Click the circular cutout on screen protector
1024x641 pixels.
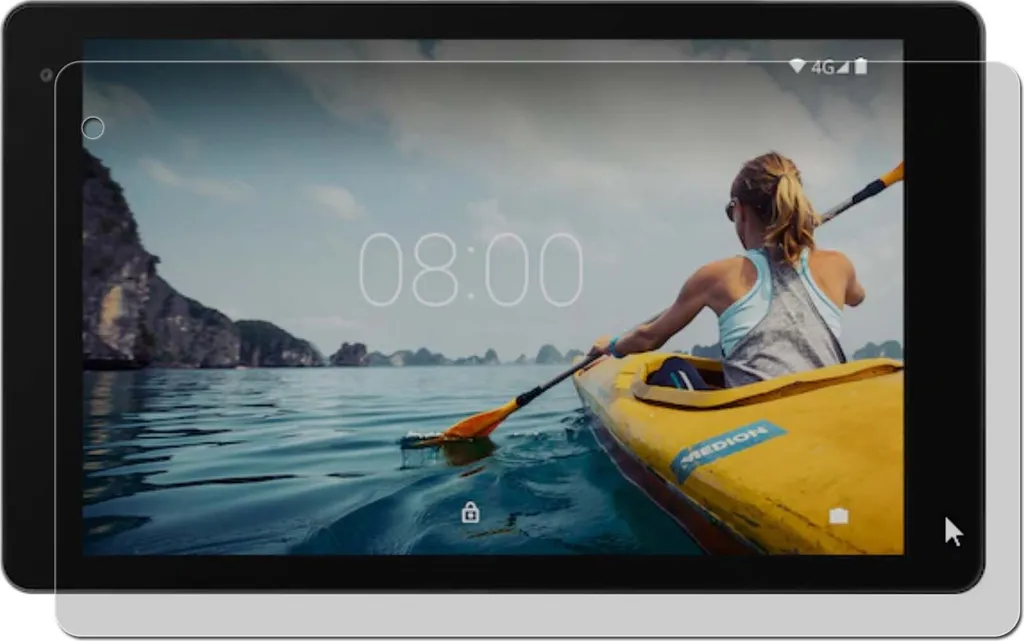click(93, 128)
